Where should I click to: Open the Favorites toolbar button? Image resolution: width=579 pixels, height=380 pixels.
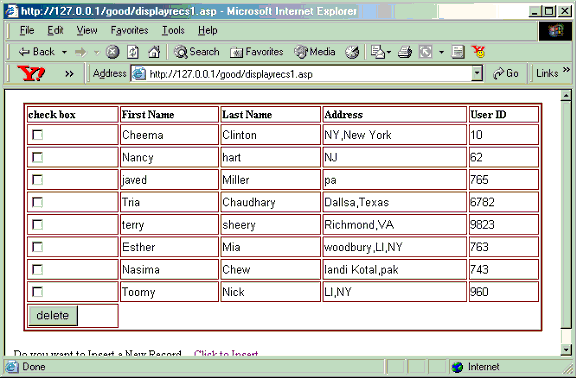257,52
